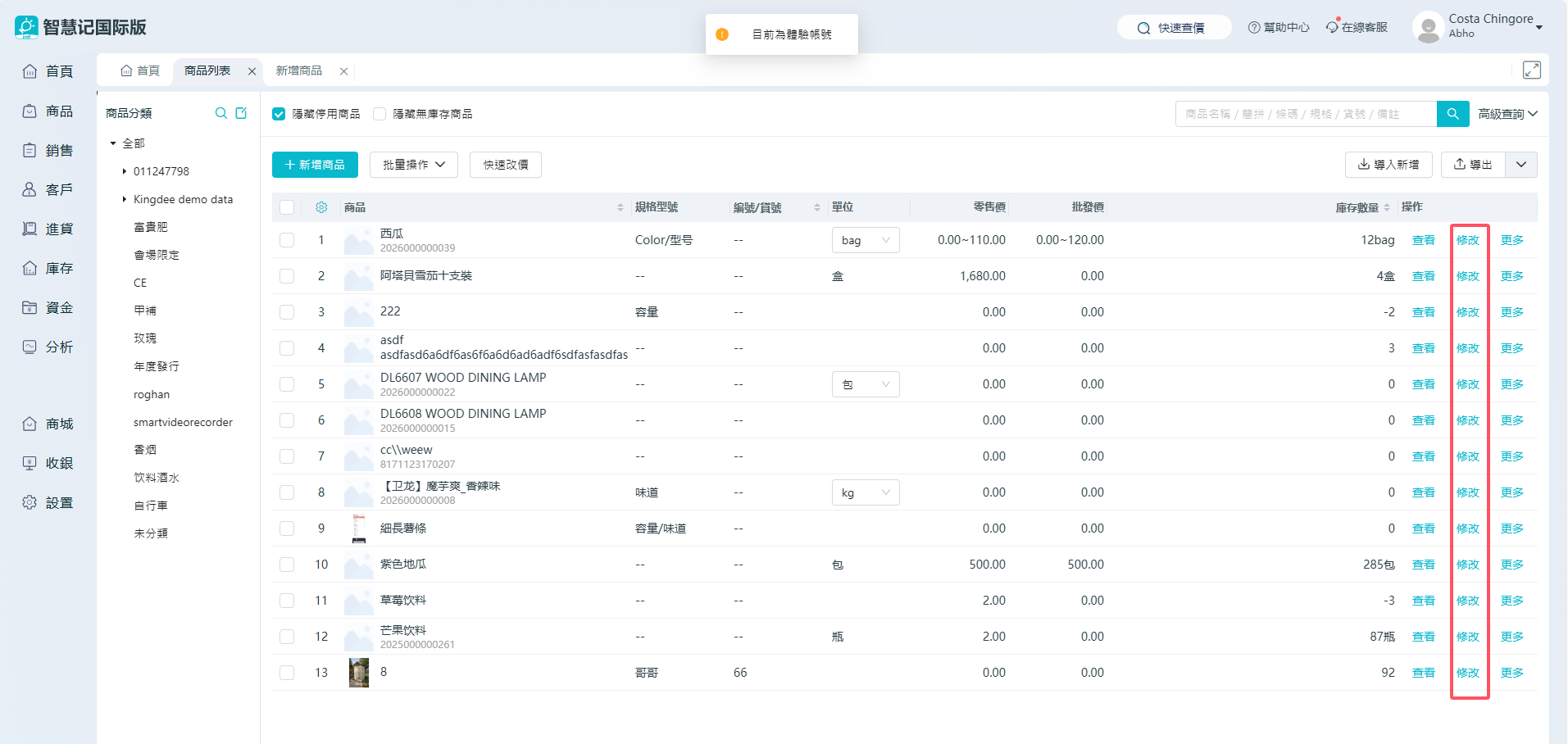This screenshot has width=1568, height=744.
Task: Open column settings gear in table header
Action: [x=321, y=207]
